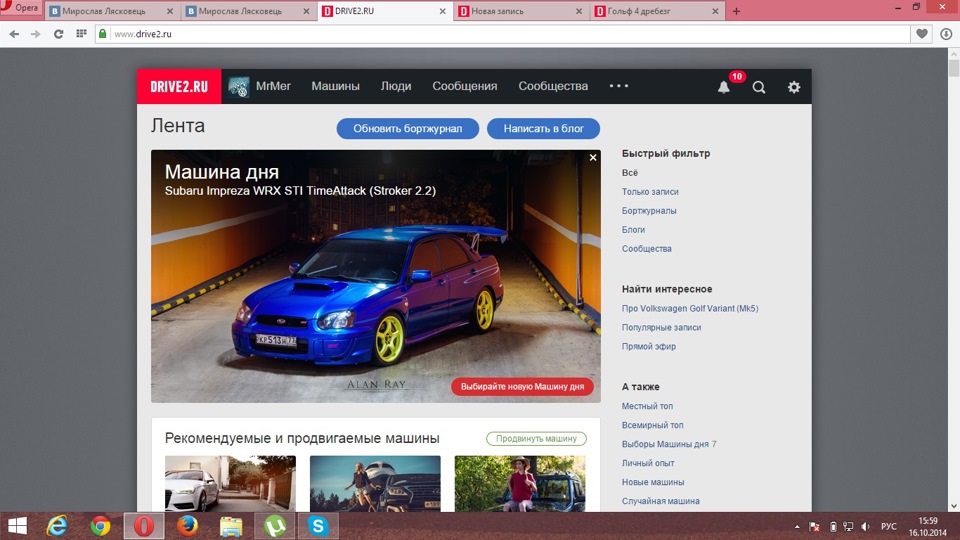This screenshot has width=960, height=540.
Task: Launch Internet Explorer from taskbar
Action: (58, 526)
